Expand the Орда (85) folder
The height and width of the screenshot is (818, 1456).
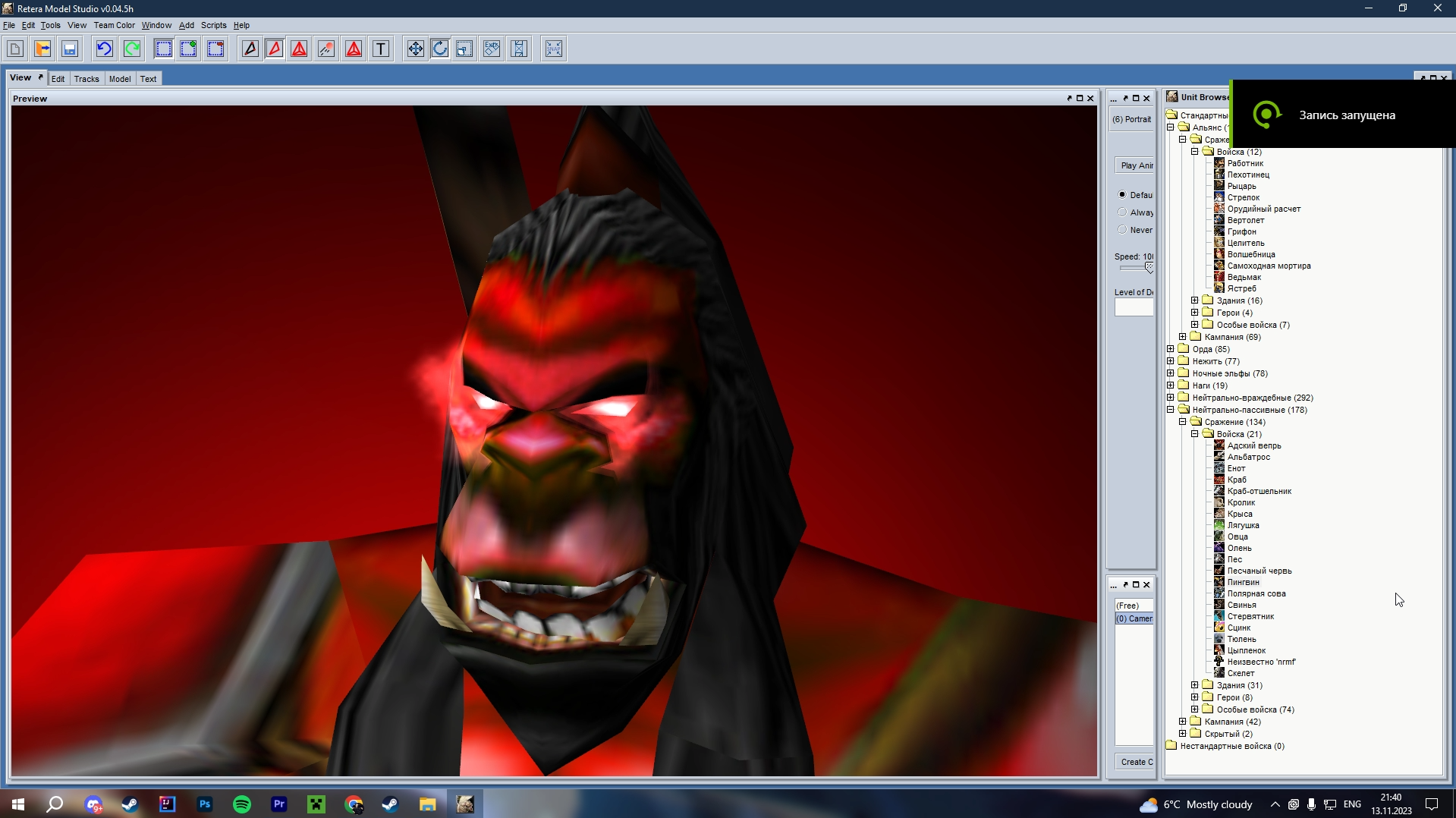(x=1171, y=349)
